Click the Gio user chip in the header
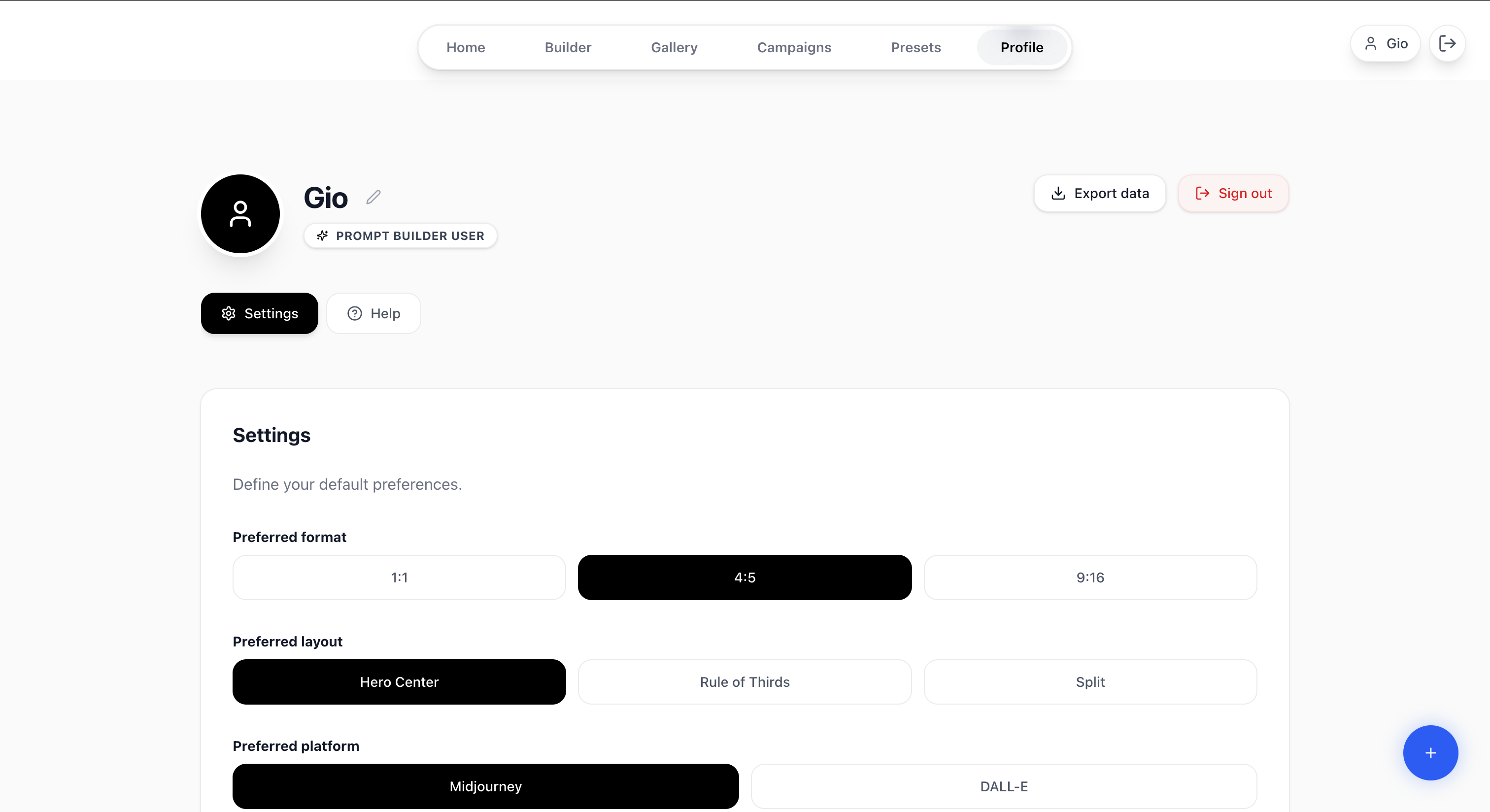Image resolution: width=1490 pixels, height=812 pixels. [x=1385, y=43]
